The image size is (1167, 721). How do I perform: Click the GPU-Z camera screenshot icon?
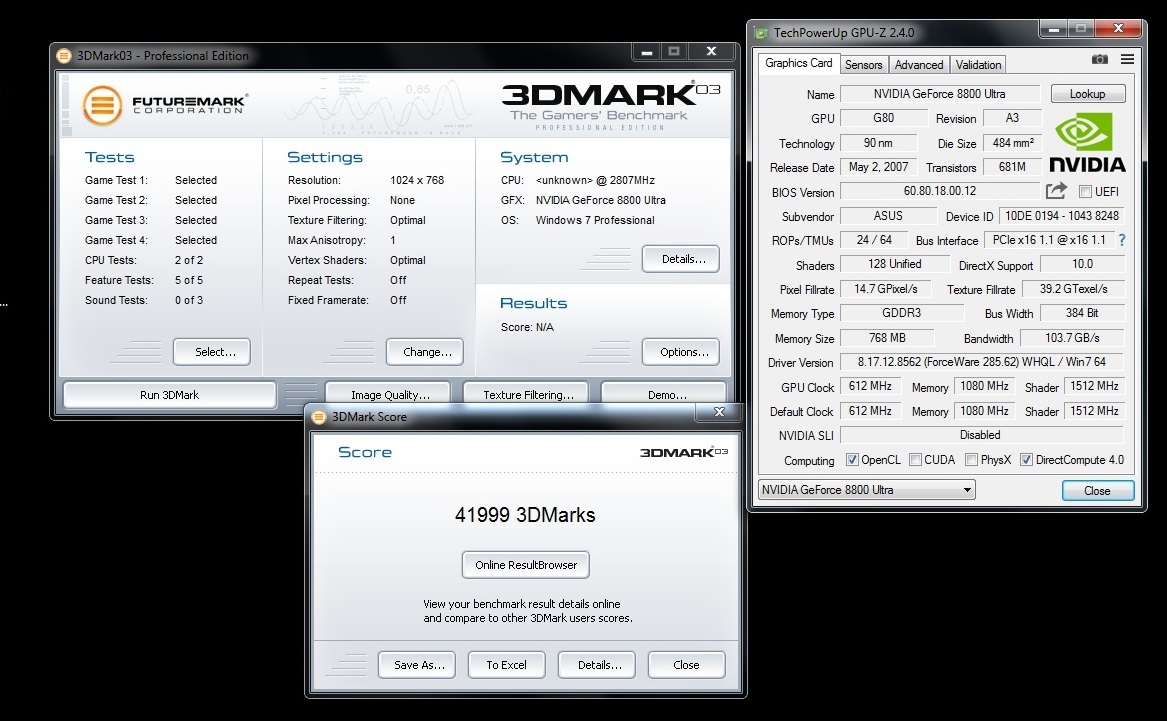tap(1100, 60)
